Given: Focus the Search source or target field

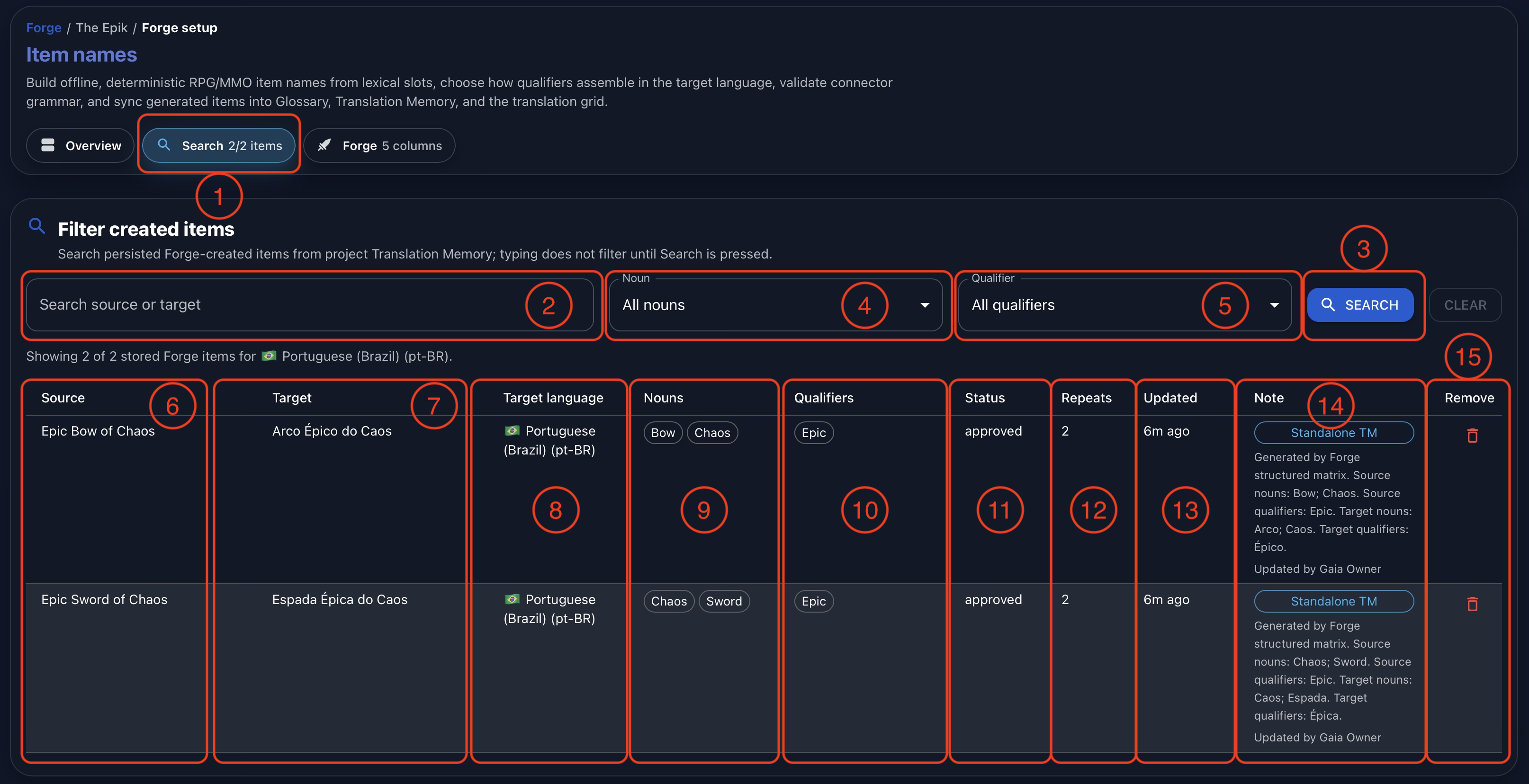Looking at the screenshot, I should pyautogui.click(x=310, y=305).
